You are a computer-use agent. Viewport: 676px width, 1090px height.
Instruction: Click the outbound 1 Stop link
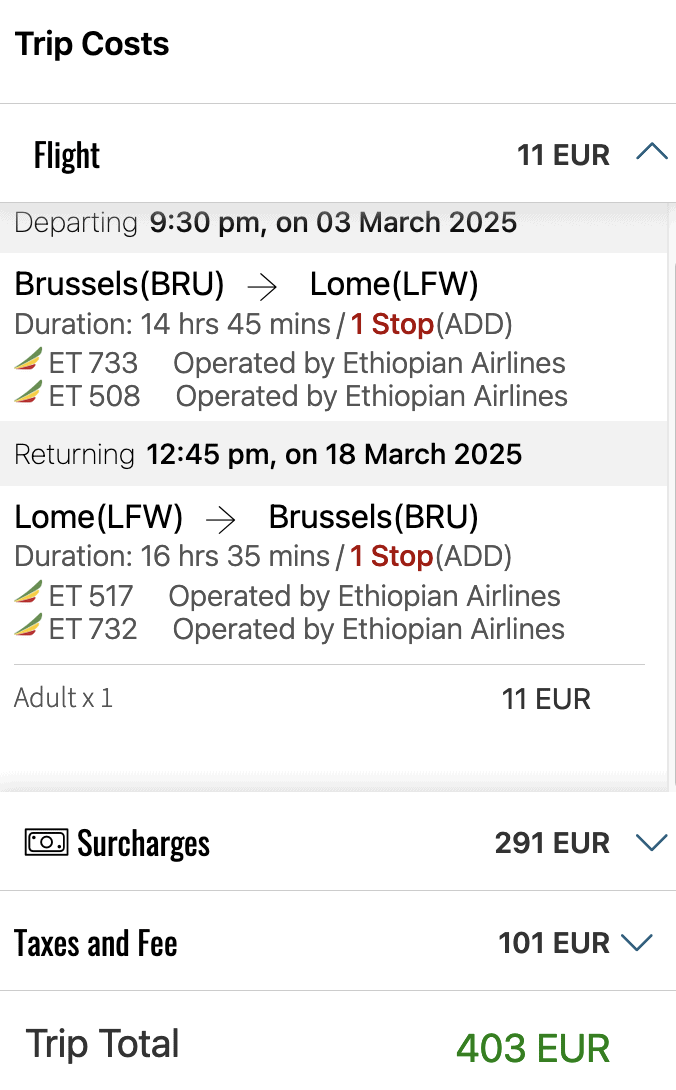[x=391, y=324]
